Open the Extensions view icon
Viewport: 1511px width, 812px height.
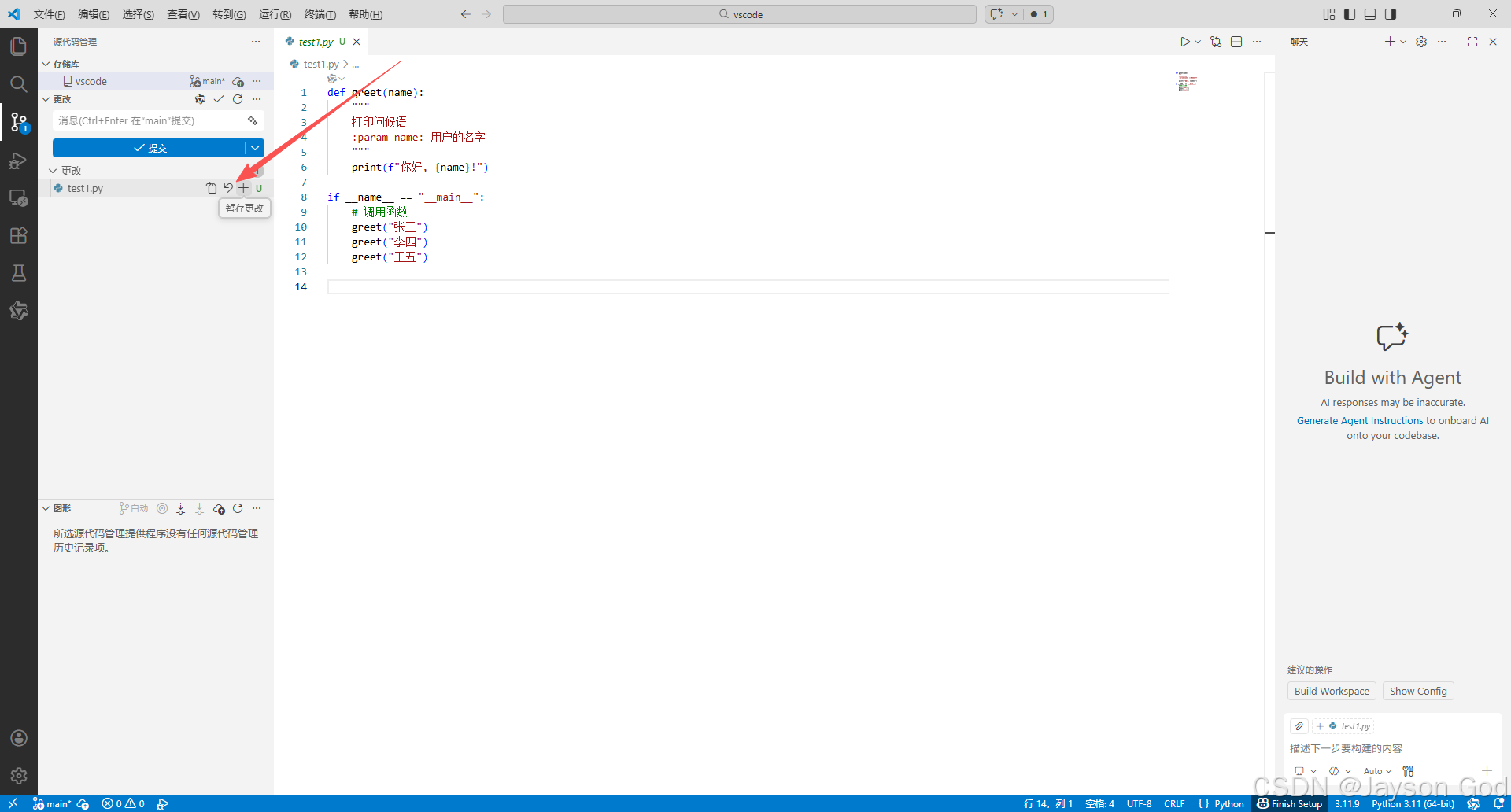point(19,235)
